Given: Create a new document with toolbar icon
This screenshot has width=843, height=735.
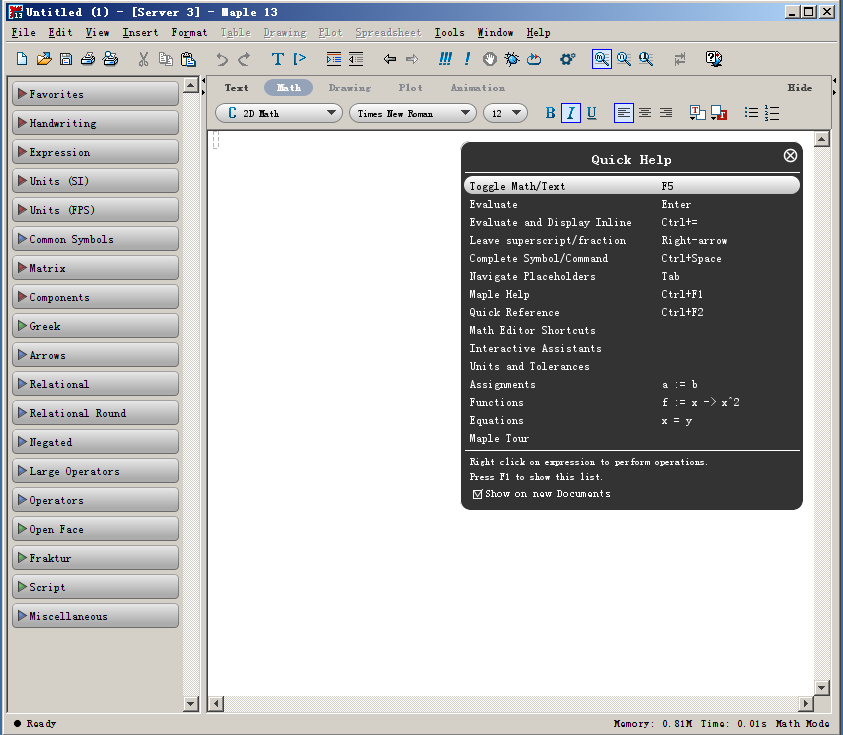Looking at the screenshot, I should coord(22,59).
